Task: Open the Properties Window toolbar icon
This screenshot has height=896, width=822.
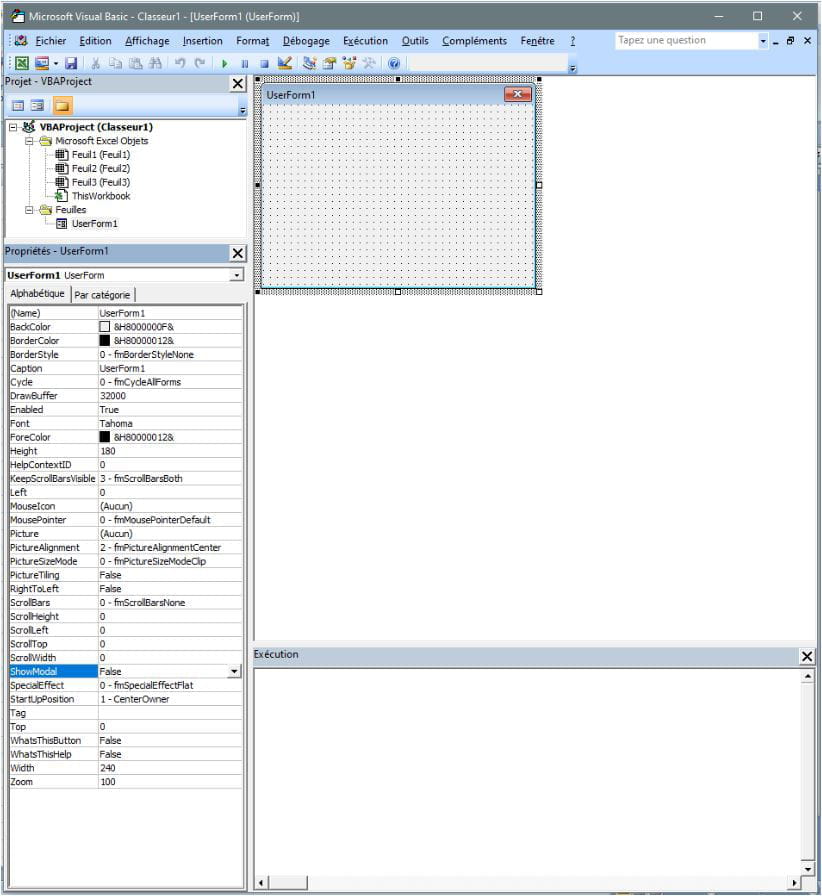Action: point(329,63)
